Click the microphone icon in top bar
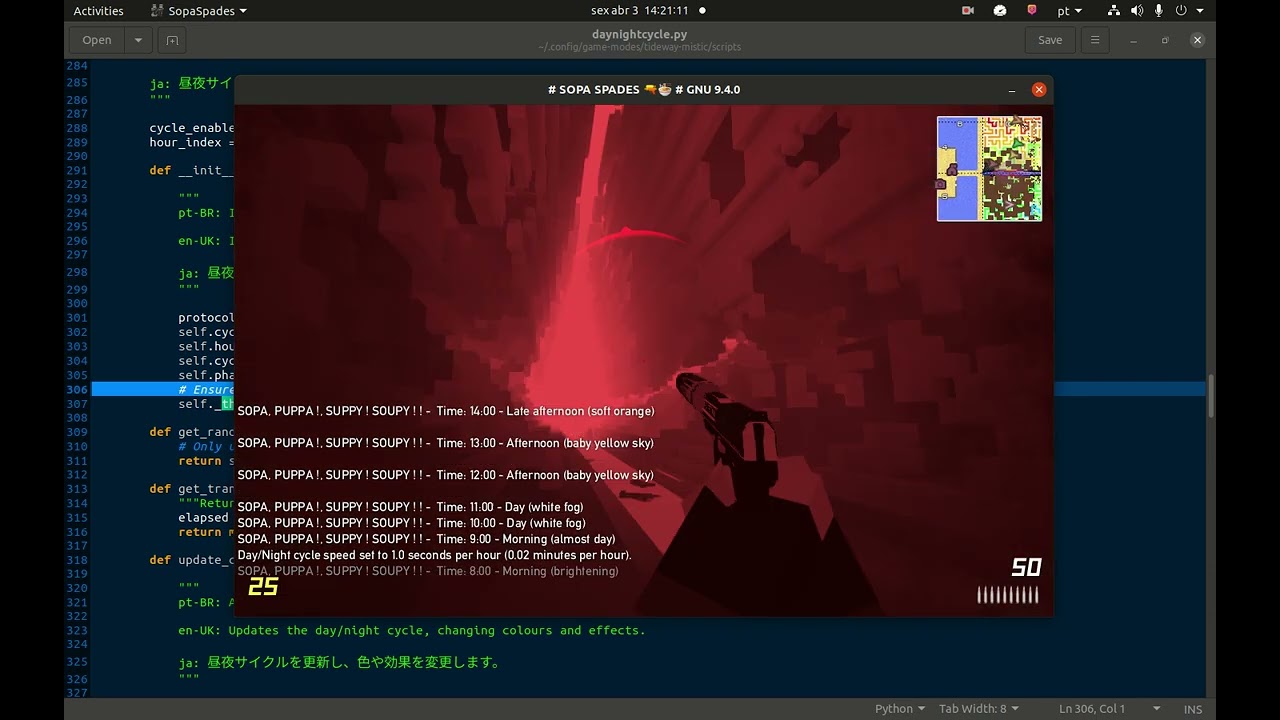The image size is (1280, 720). pyautogui.click(x=1159, y=11)
